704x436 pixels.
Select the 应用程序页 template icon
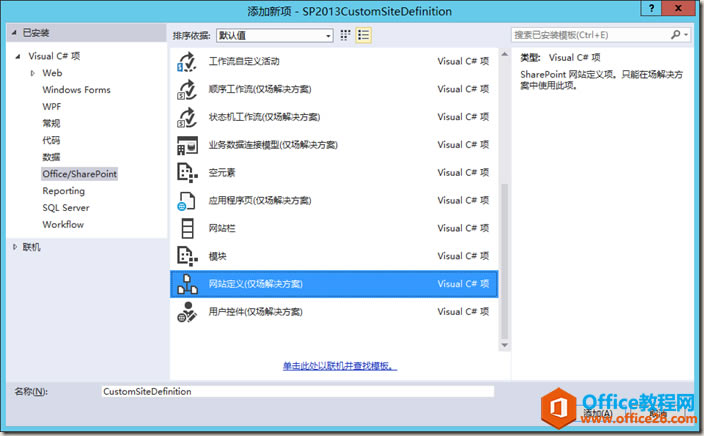(187, 201)
